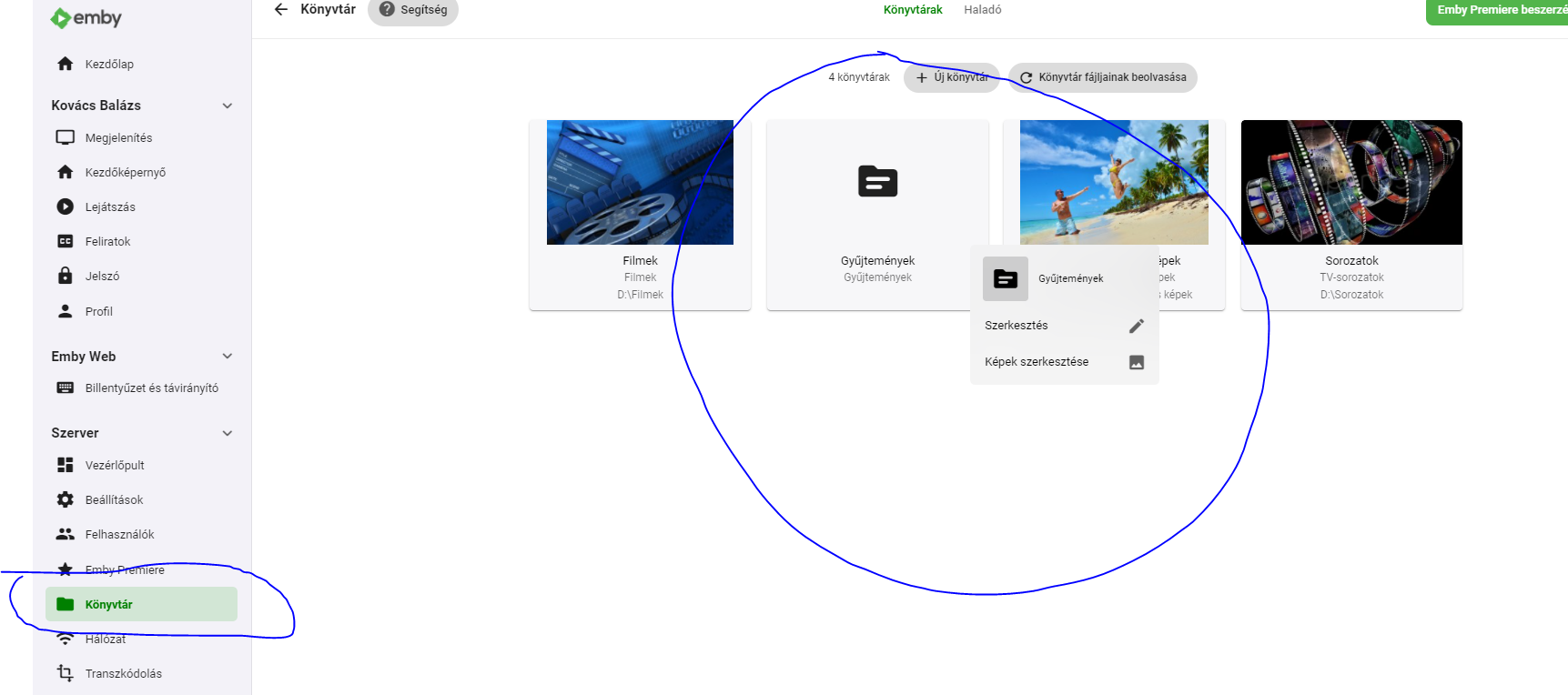
Task: Switch to the Könyvtárak tab
Action: click(x=913, y=10)
